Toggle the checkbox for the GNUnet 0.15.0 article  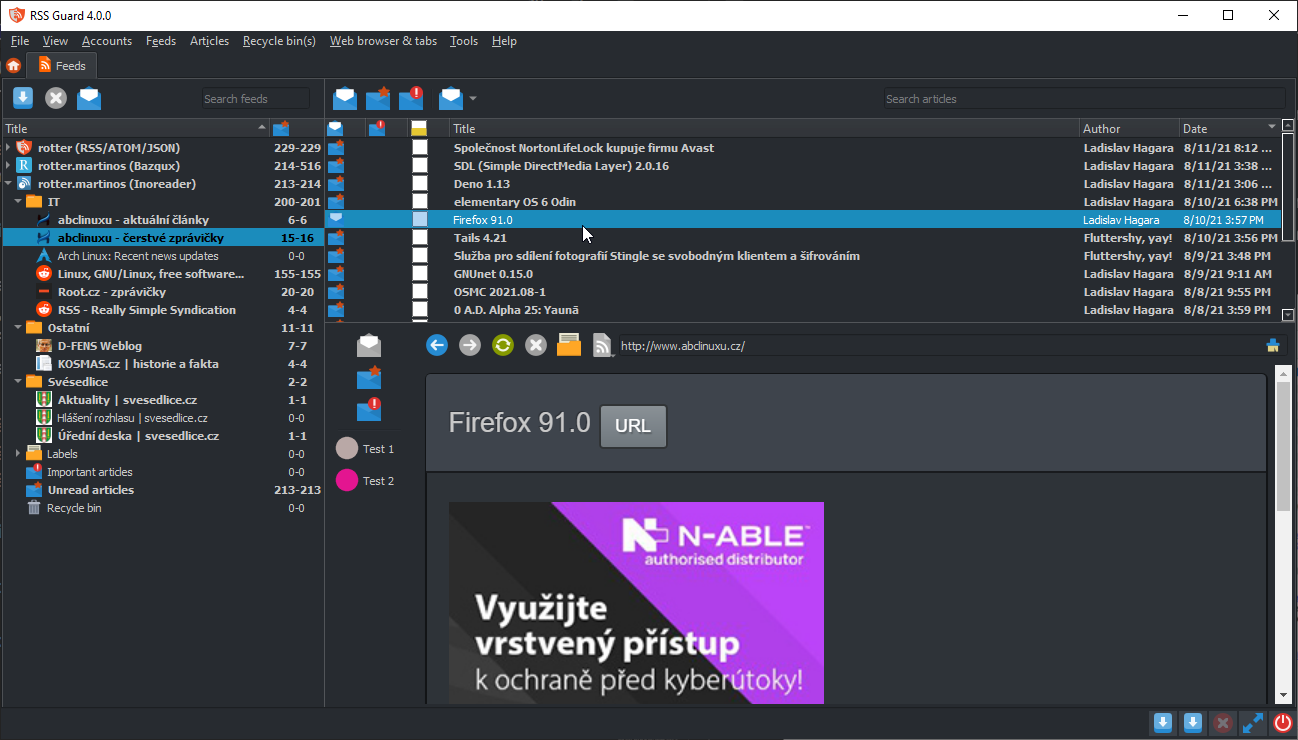(420, 274)
